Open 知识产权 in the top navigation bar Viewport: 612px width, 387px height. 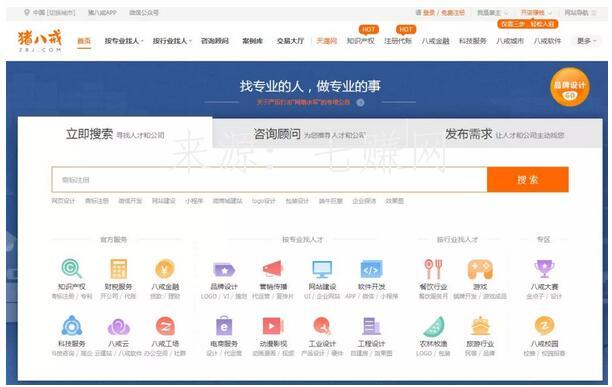[360, 41]
